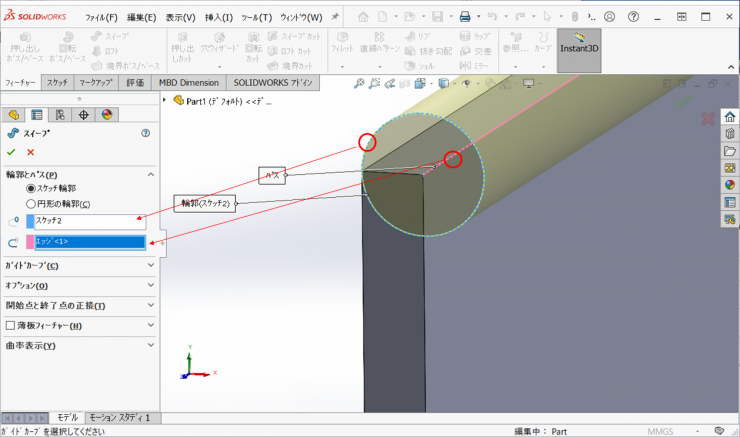Open SOLIDWORKS Resources home icon in task pane
Screen dimensions: 740x437
[x=729, y=117]
